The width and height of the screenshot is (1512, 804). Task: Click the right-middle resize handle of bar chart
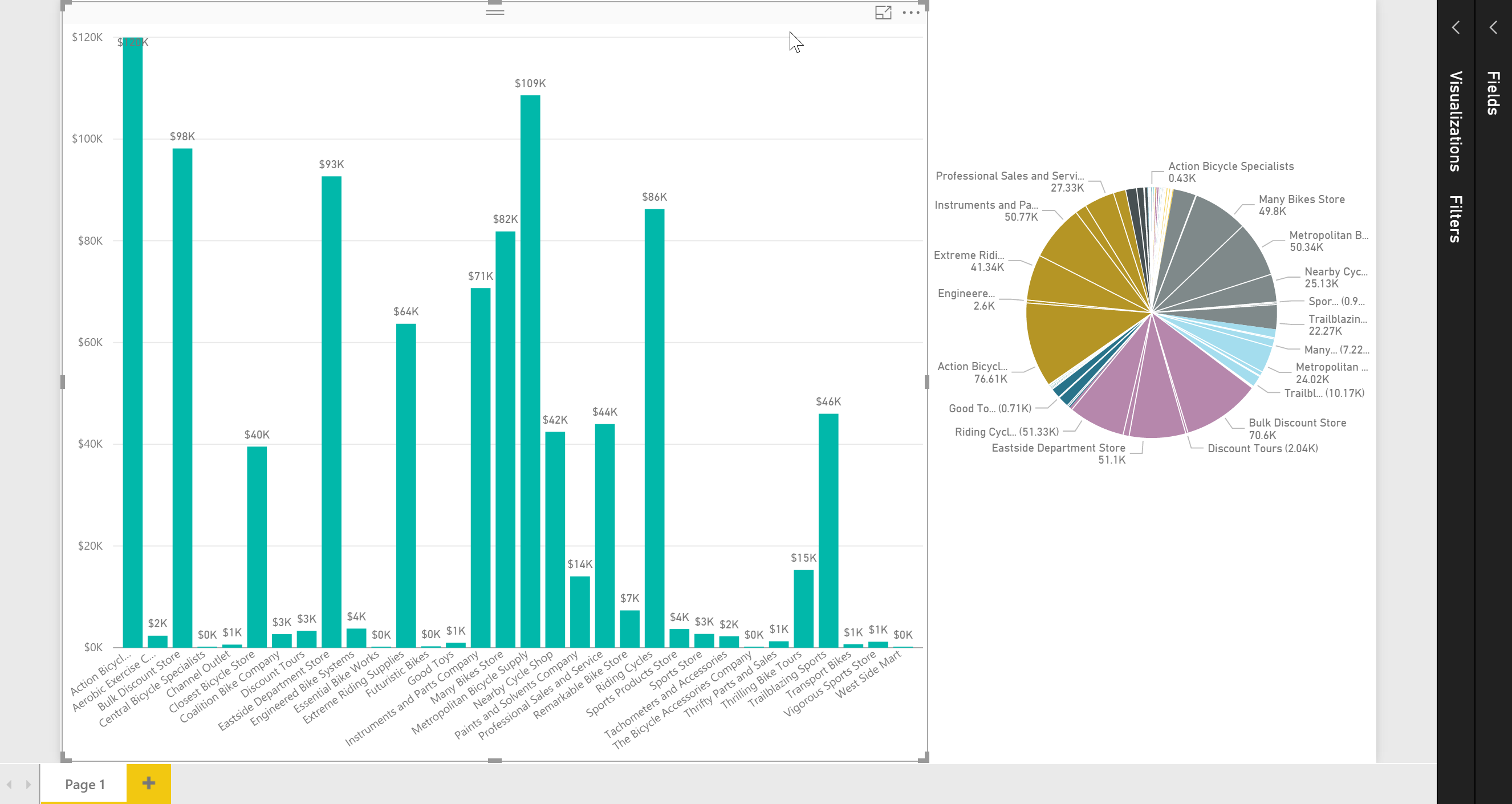(x=927, y=382)
